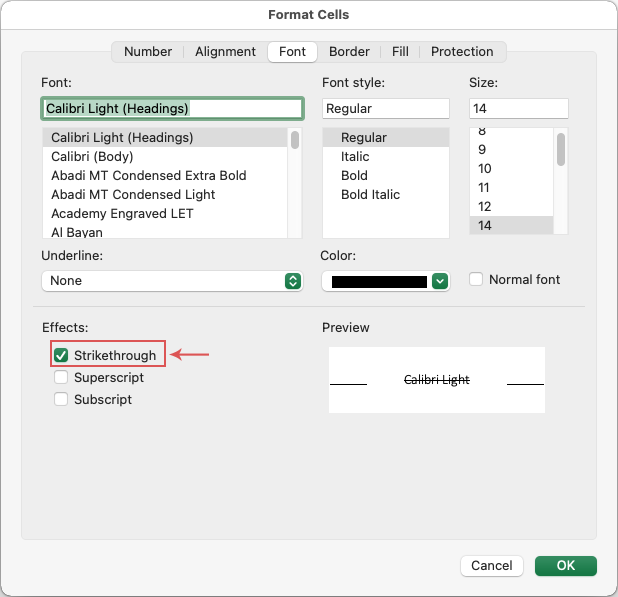Open the font Color dropdown arrow
This screenshot has height=597, width=618.
click(x=440, y=282)
